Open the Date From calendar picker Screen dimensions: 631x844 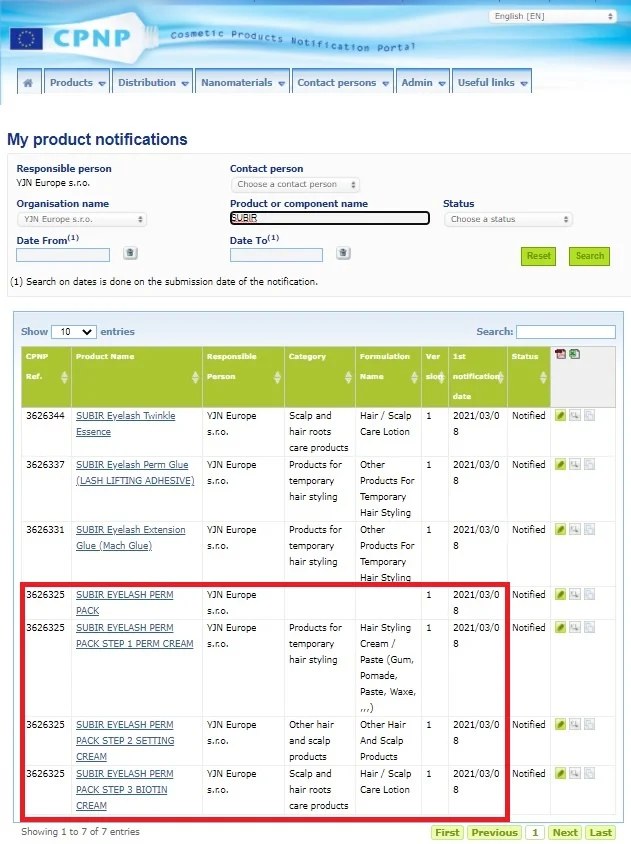point(130,253)
